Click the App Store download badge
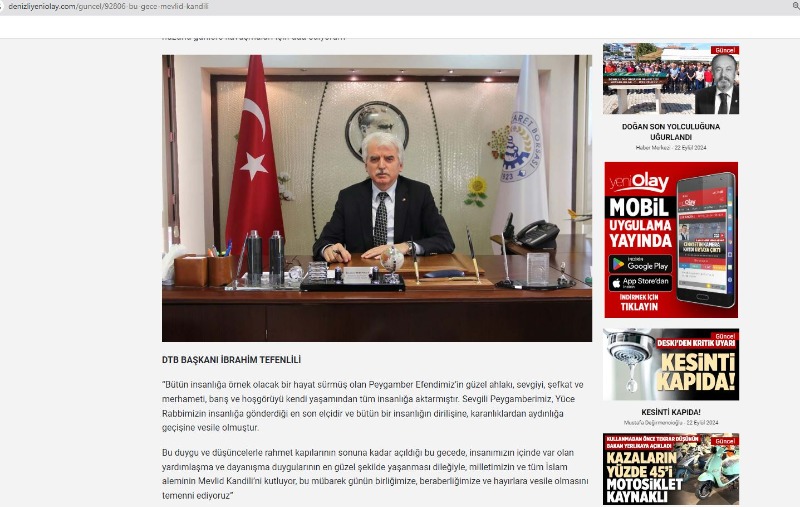Screen dimensions: 800x507 click(640, 283)
